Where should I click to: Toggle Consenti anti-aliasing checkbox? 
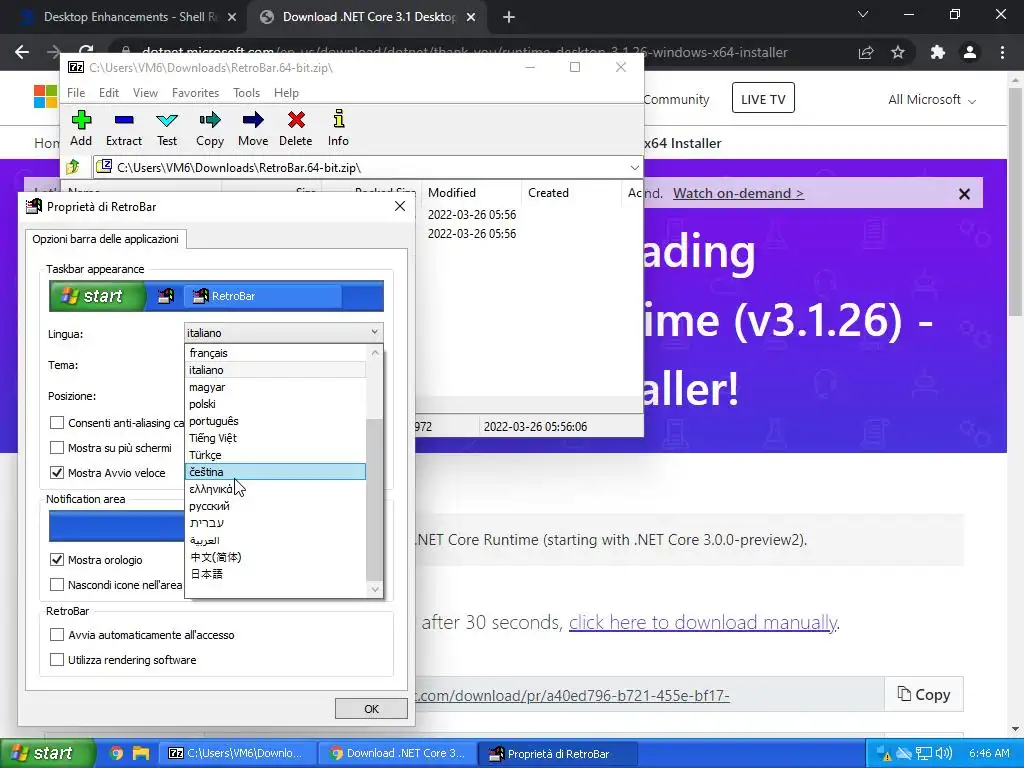coord(57,423)
